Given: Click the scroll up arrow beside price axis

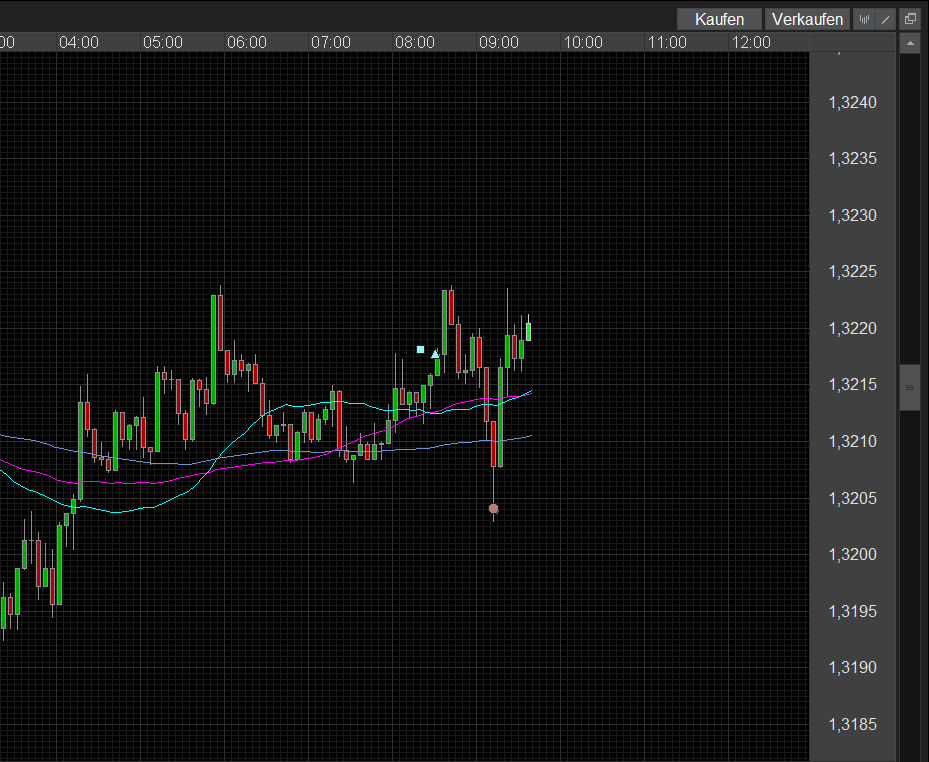Looking at the screenshot, I should coord(910,44).
